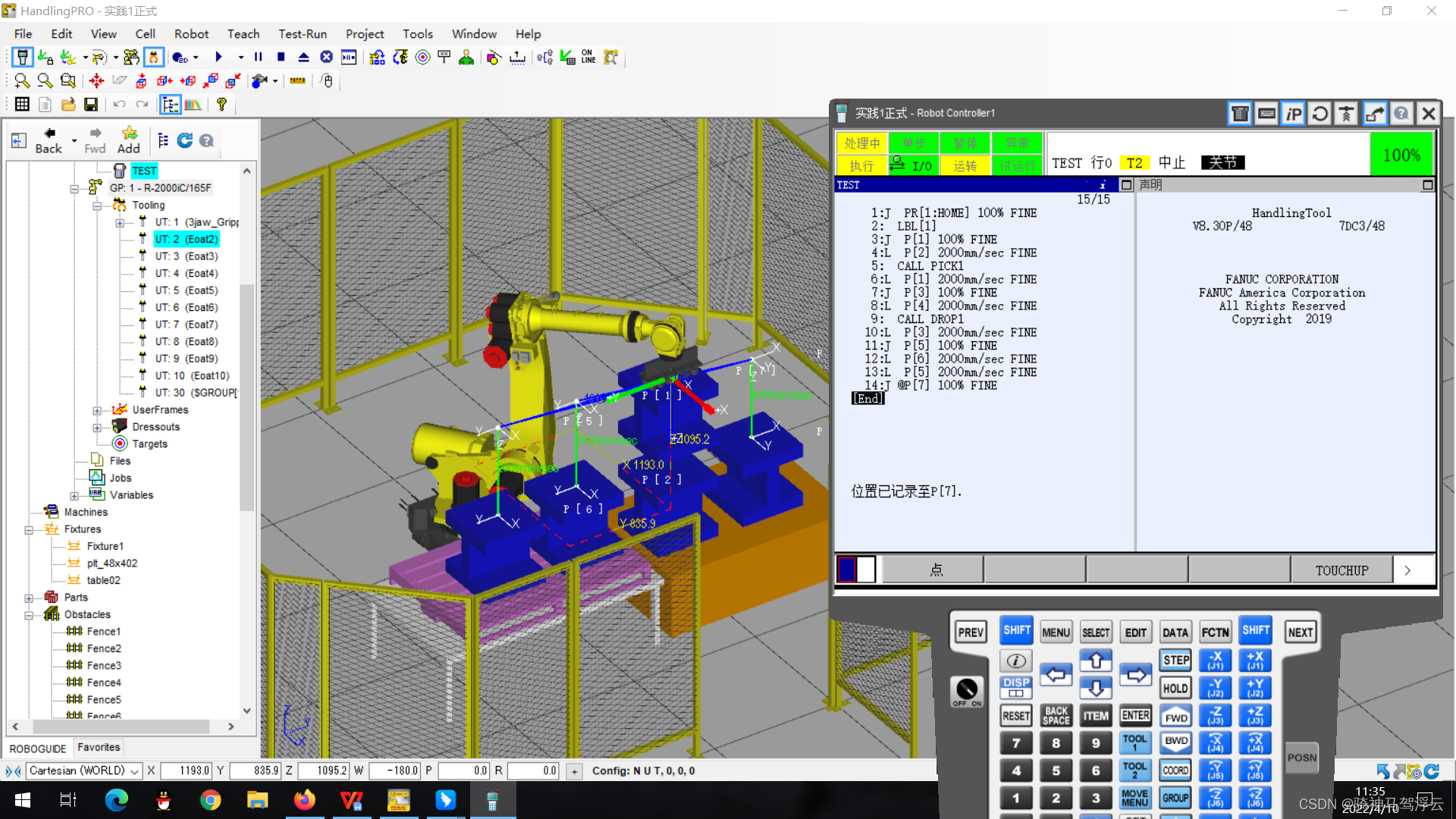Click the keyboard icon in Robot Controller1 title bar
This screenshot has height=819, width=1456.
(x=1266, y=114)
